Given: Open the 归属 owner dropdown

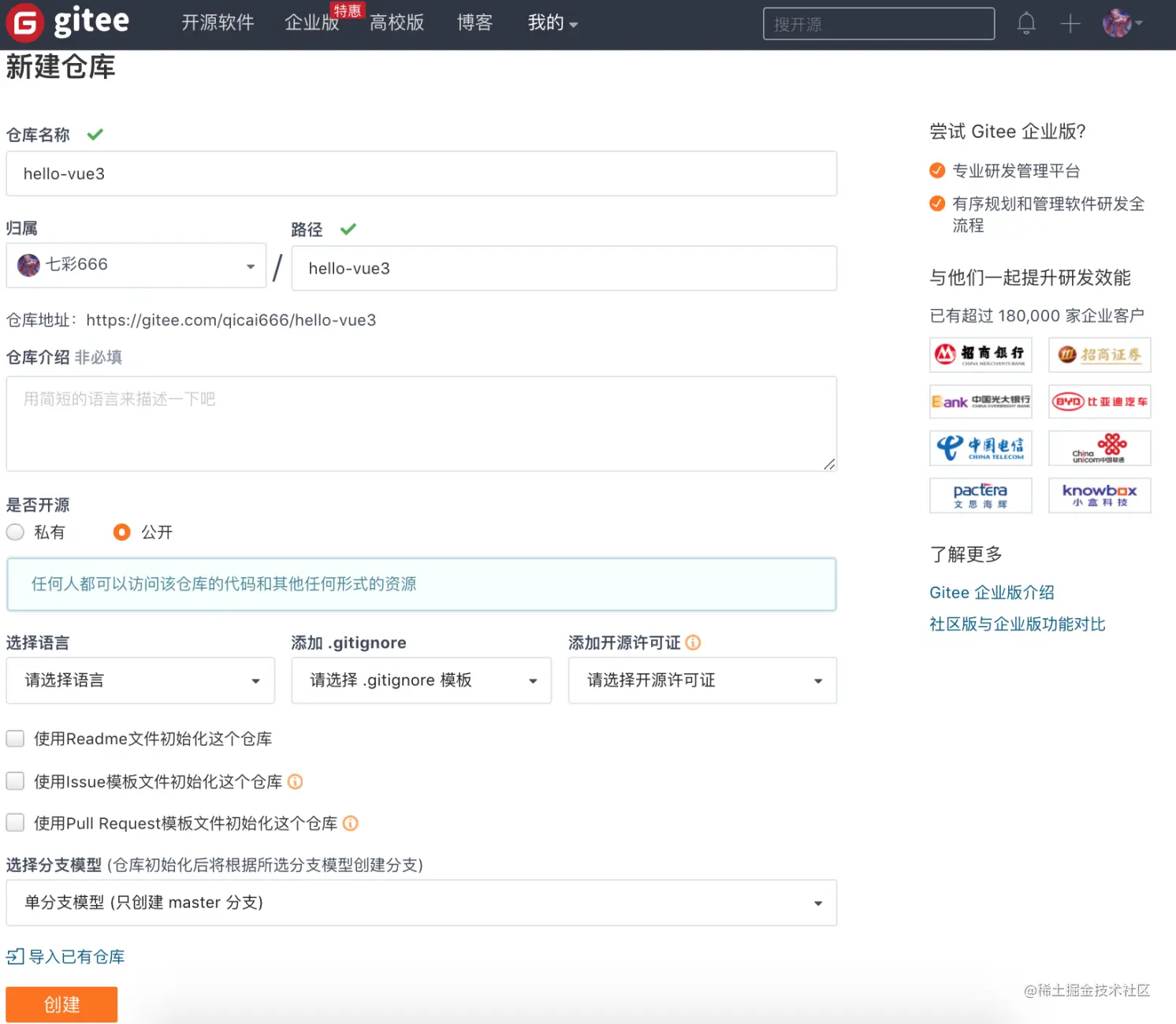Looking at the screenshot, I should (136, 266).
